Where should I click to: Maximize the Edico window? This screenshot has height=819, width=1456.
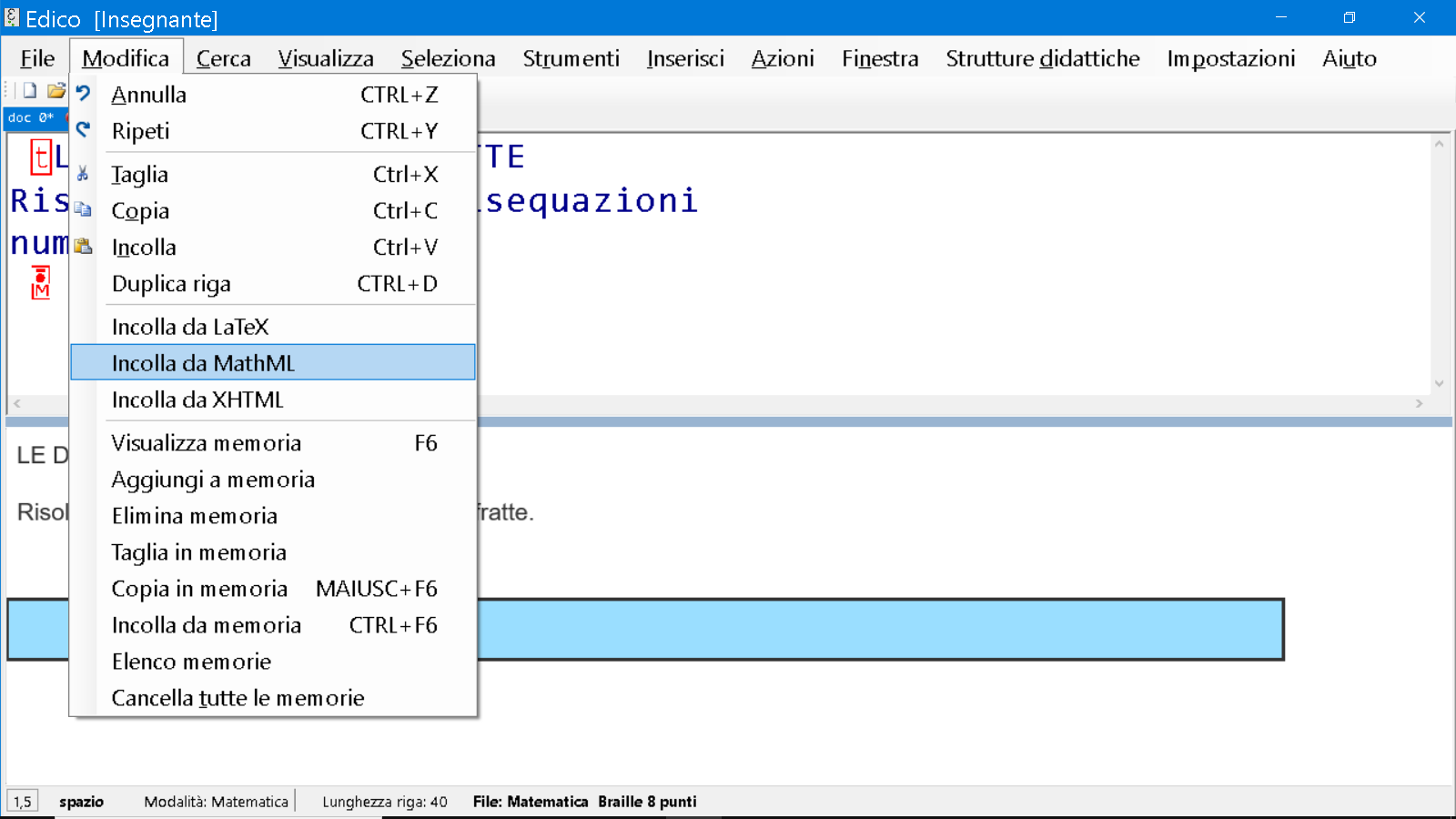coord(1350,17)
